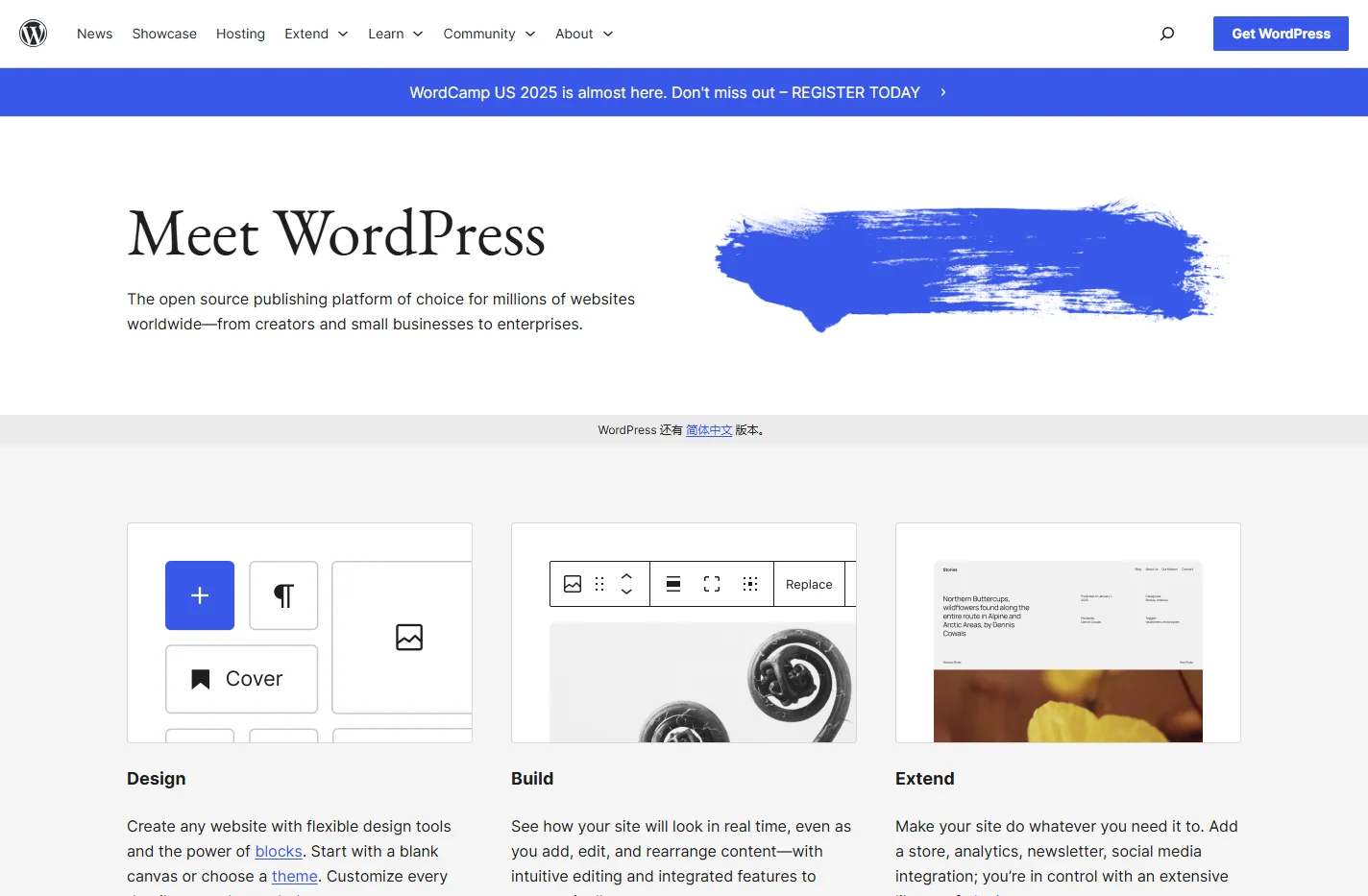Screen dimensions: 1368x896
Task: Click the move down arrow in toolbar
Action: click(x=626, y=592)
